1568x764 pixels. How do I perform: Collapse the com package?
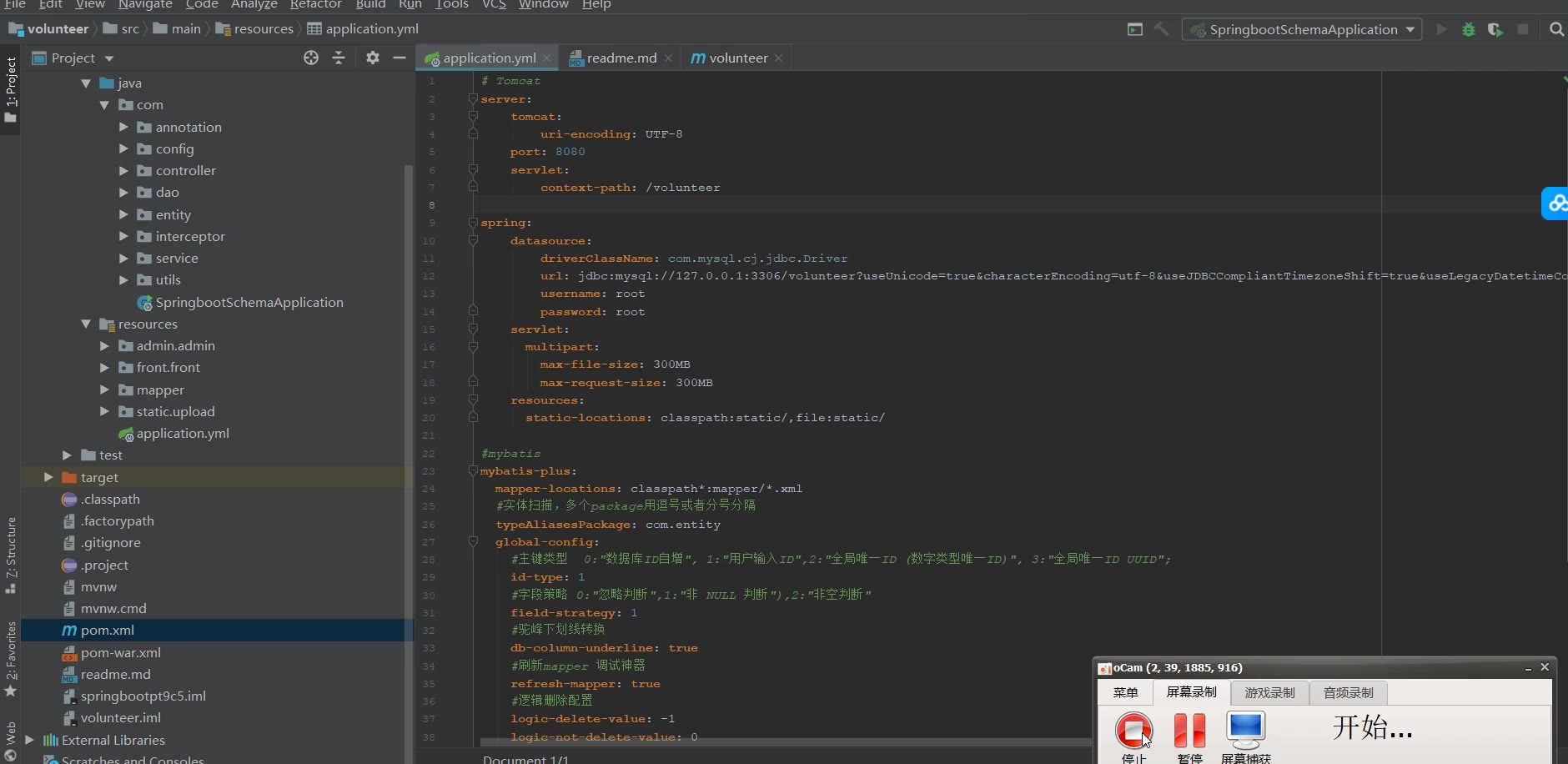[x=104, y=105]
